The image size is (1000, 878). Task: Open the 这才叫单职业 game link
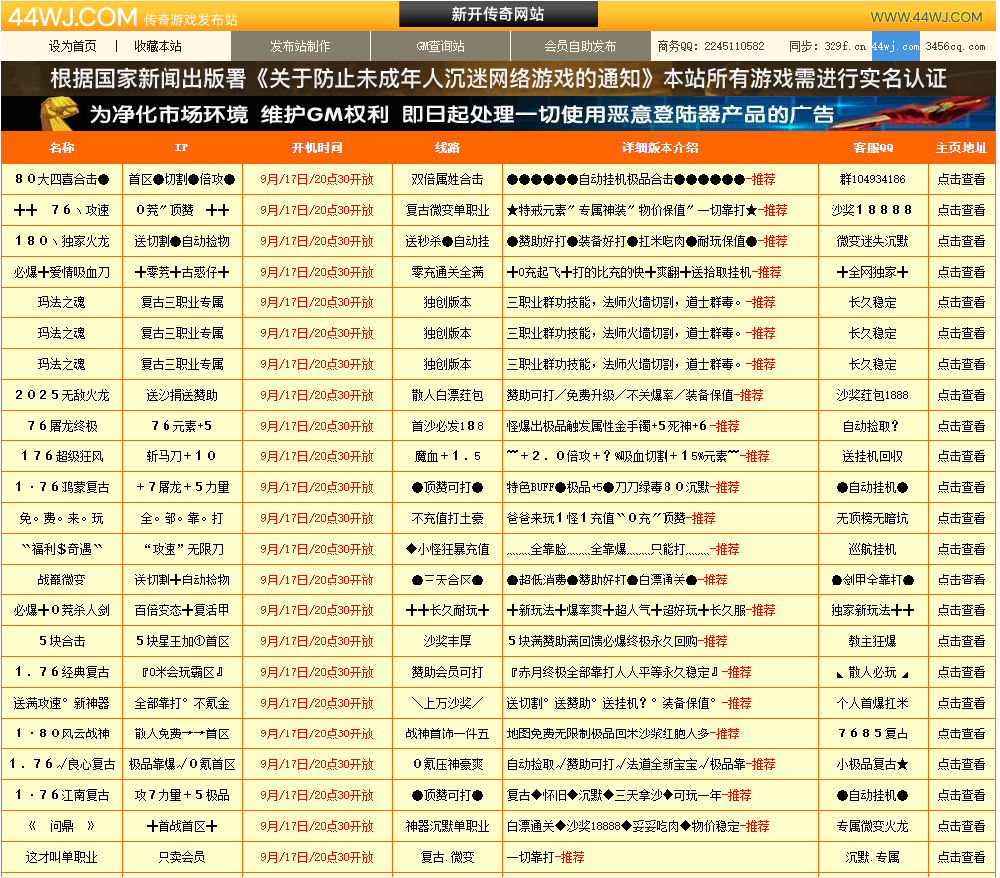click(x=62, y=857)
